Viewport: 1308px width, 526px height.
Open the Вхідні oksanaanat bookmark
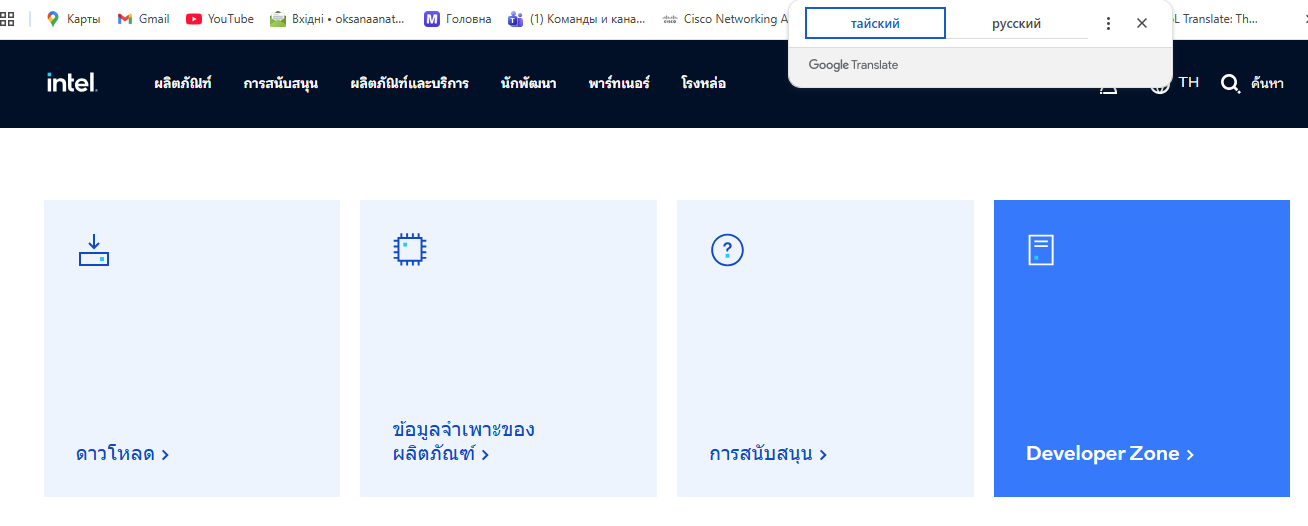point(338,19)
